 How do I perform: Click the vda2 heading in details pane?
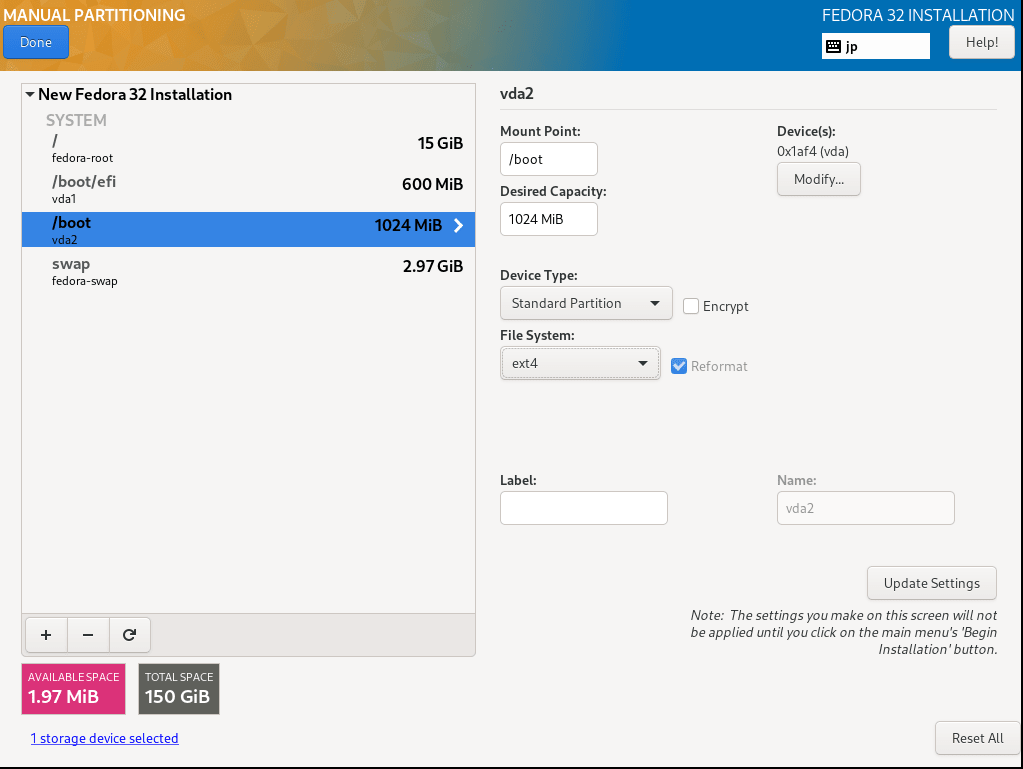[517, 94]
